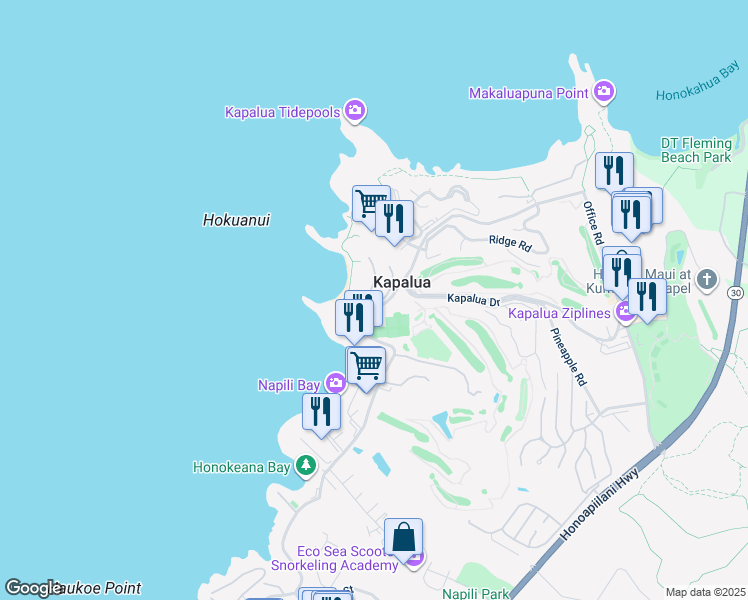
Task: Open the Kapalua Tidepools label
Action: [x=282, y=112]
